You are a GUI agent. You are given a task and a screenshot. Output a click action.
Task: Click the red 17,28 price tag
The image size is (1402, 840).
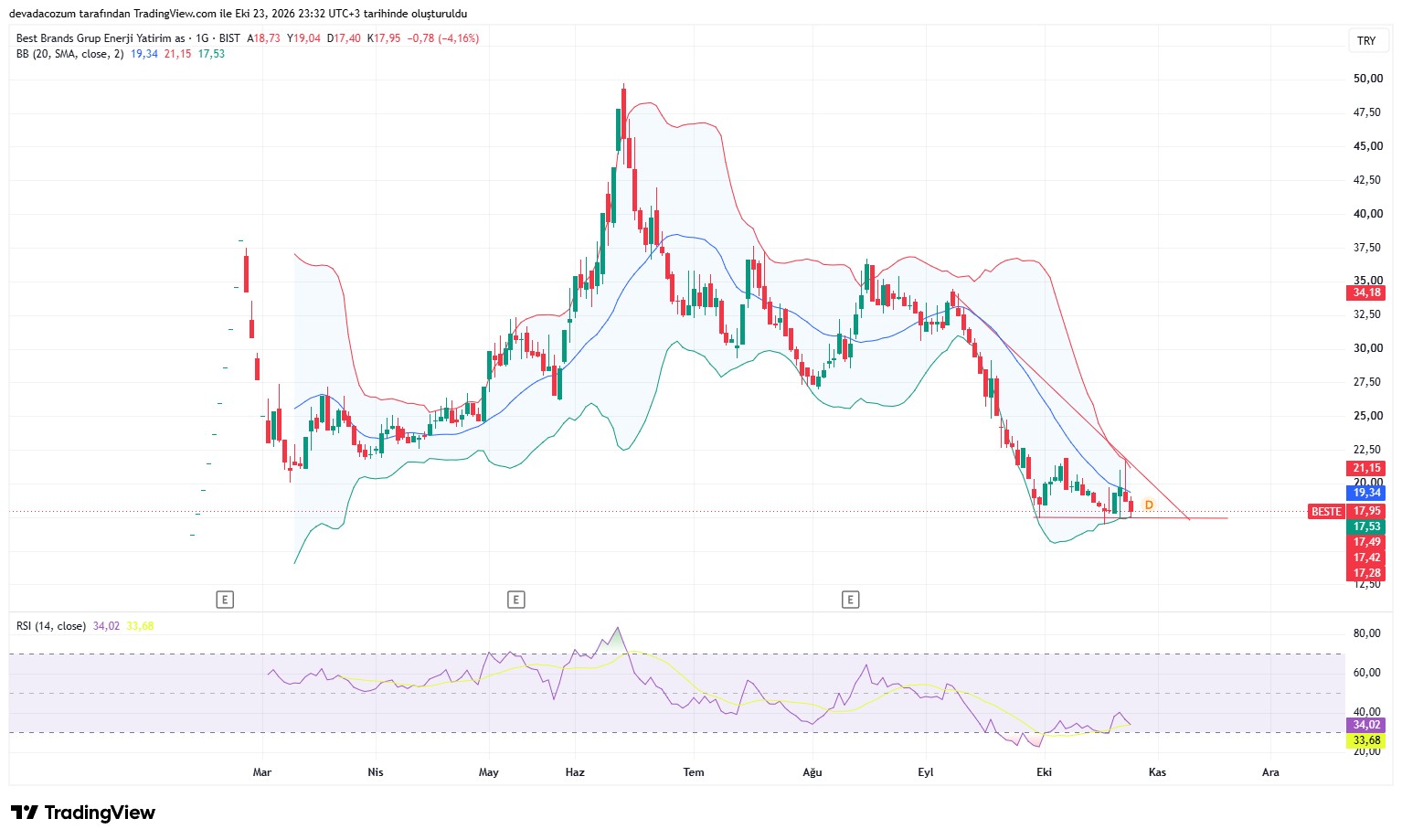[1366, 573]
